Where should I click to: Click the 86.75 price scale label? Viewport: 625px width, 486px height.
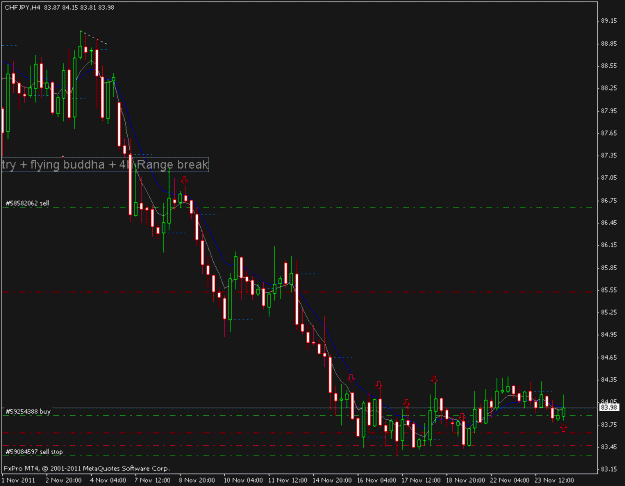608,201
